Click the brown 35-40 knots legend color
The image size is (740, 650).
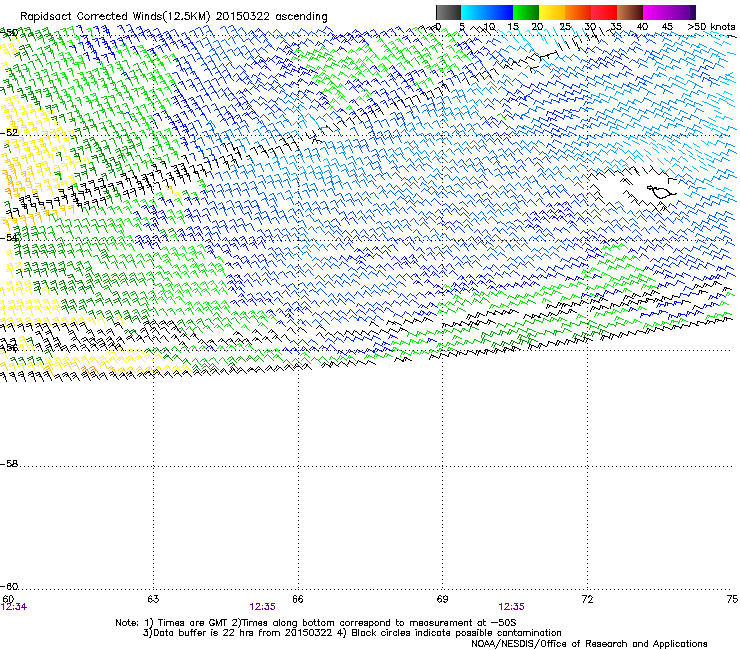point(630,12)
